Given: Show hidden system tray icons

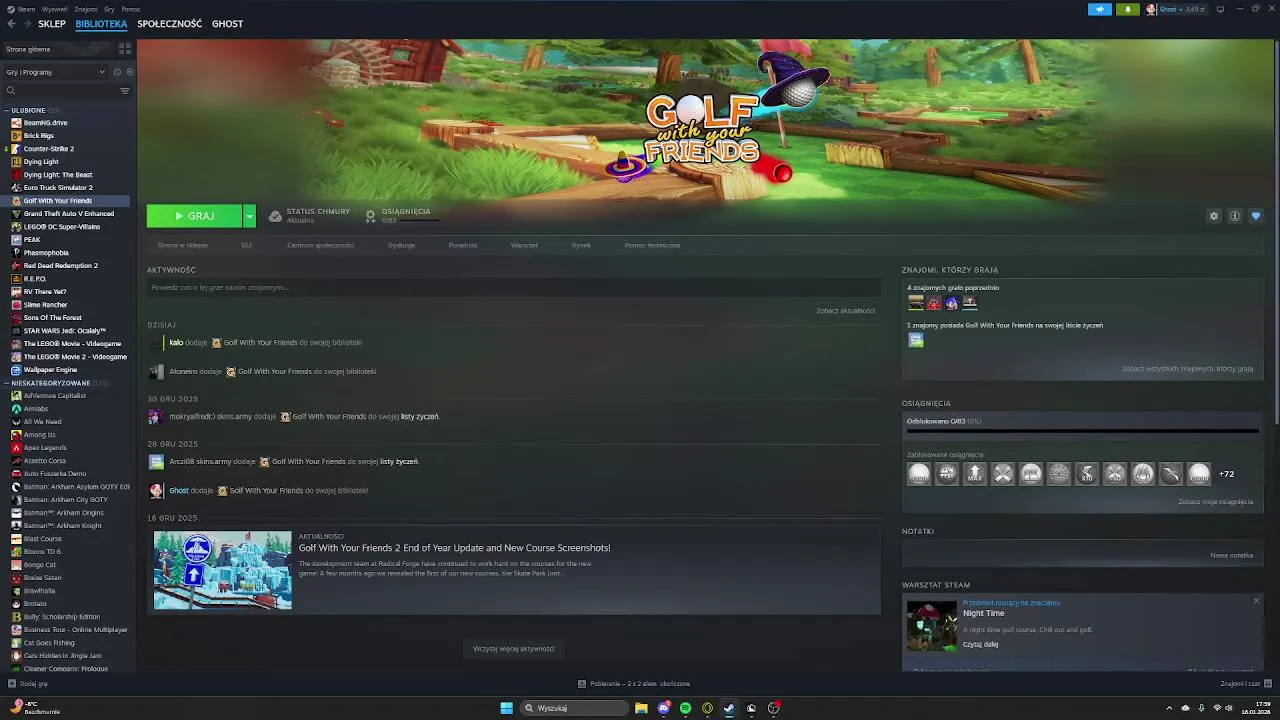Looking at the screenshot, I should [1169, 708].
